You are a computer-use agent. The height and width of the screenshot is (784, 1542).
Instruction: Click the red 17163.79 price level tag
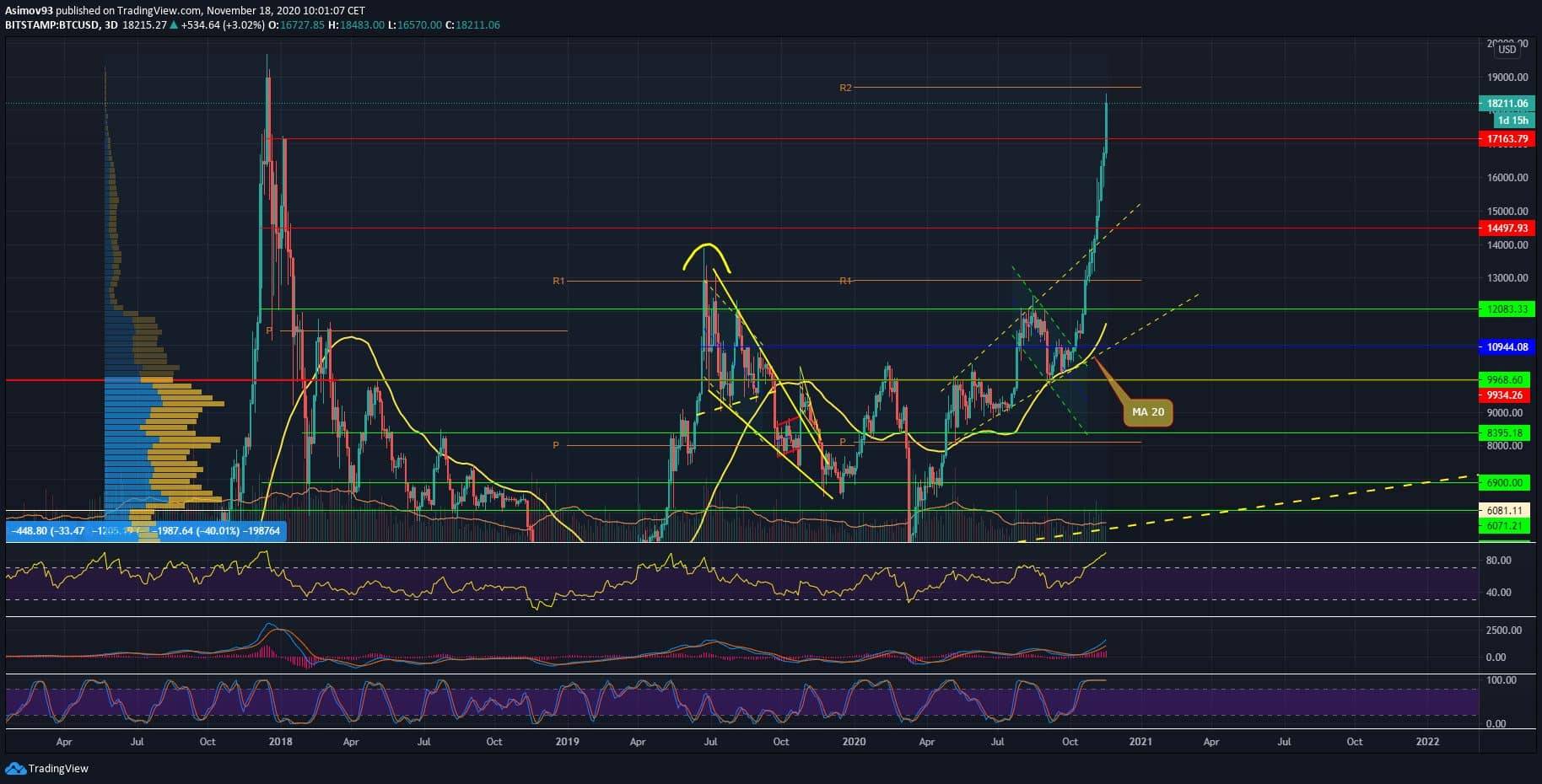[1507, 139]
